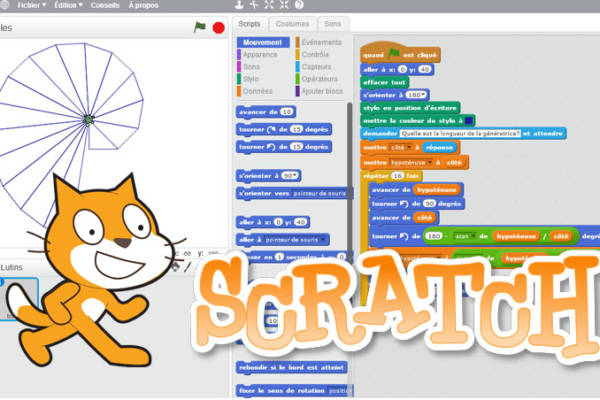Click the Lutins panel label

11,267
